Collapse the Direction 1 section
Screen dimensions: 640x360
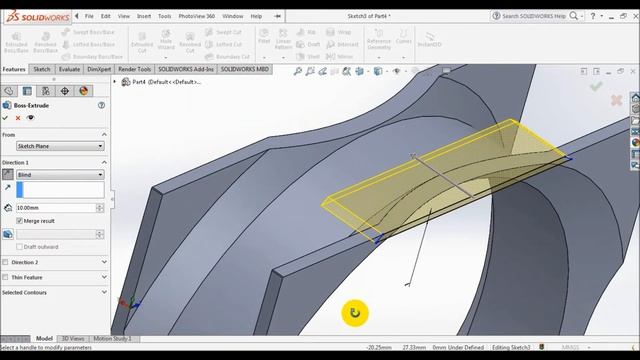coord(104,162)
